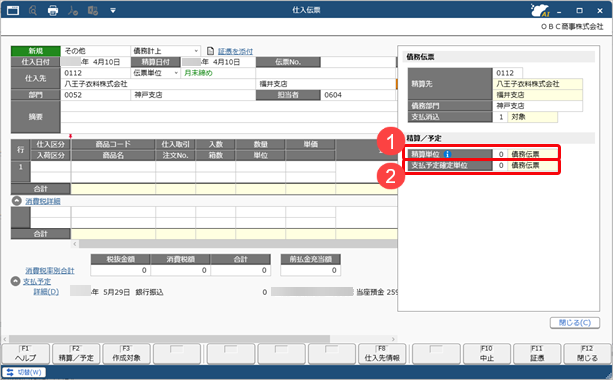Click the 部門 code field 0052

pos(95,95)
